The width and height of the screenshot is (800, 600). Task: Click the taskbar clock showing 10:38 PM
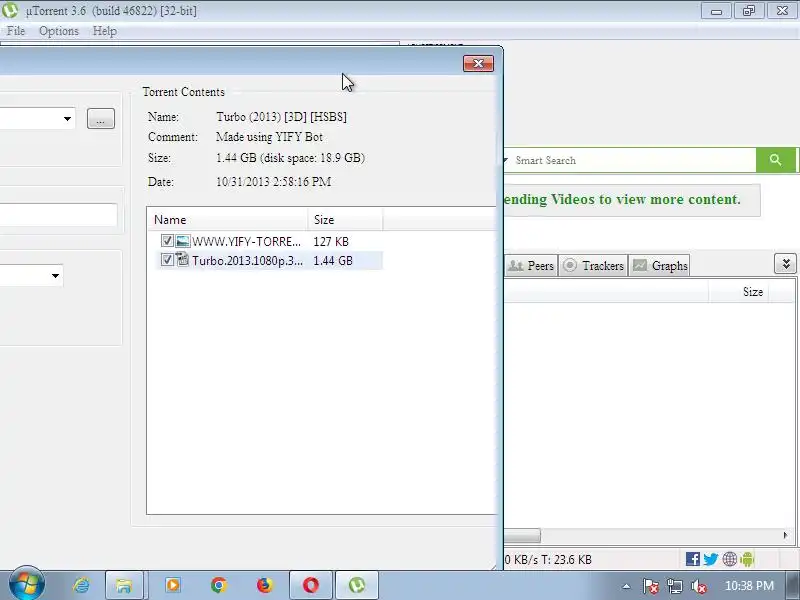point(749,585)
